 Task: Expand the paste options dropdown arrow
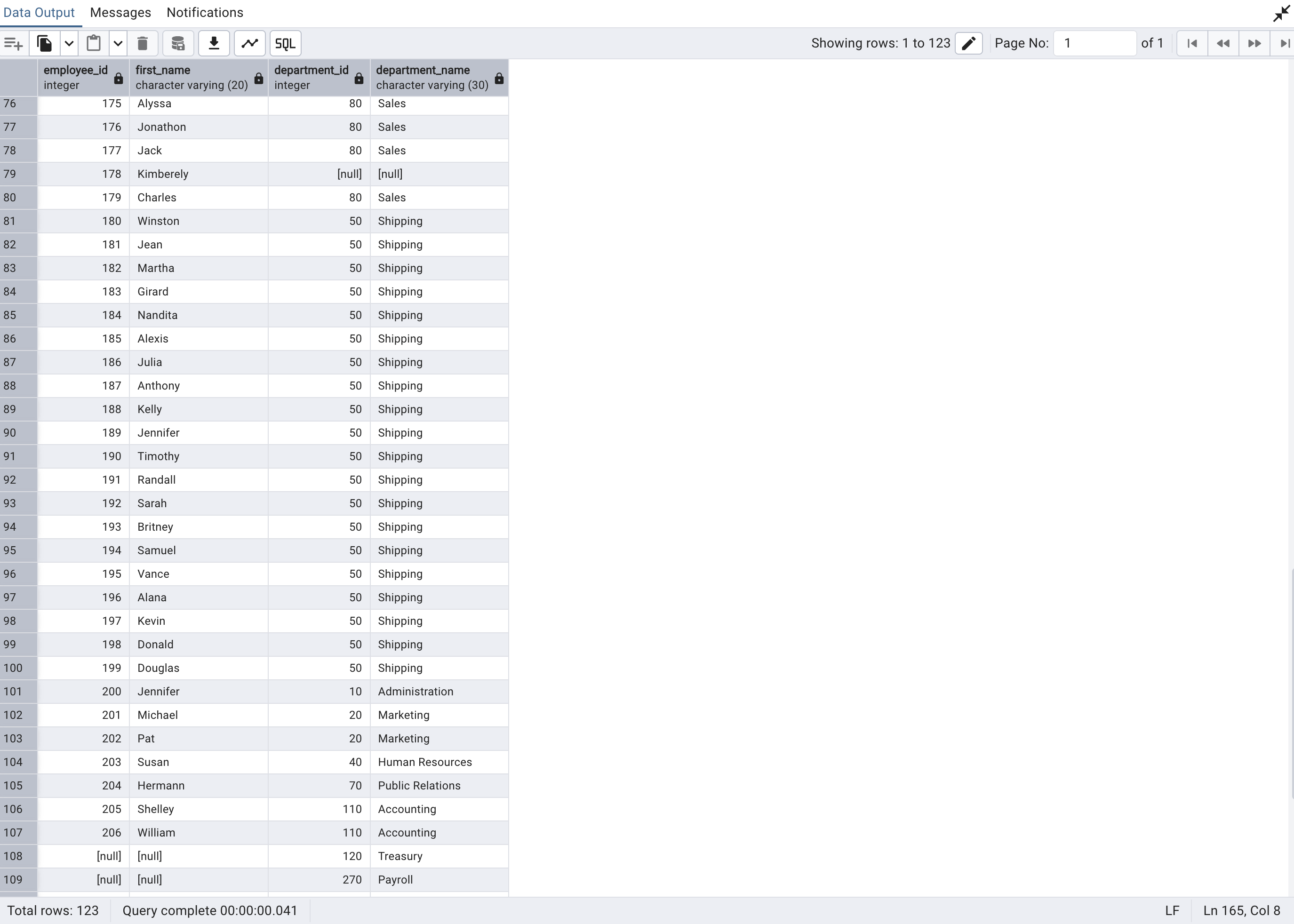coord(118,43)
